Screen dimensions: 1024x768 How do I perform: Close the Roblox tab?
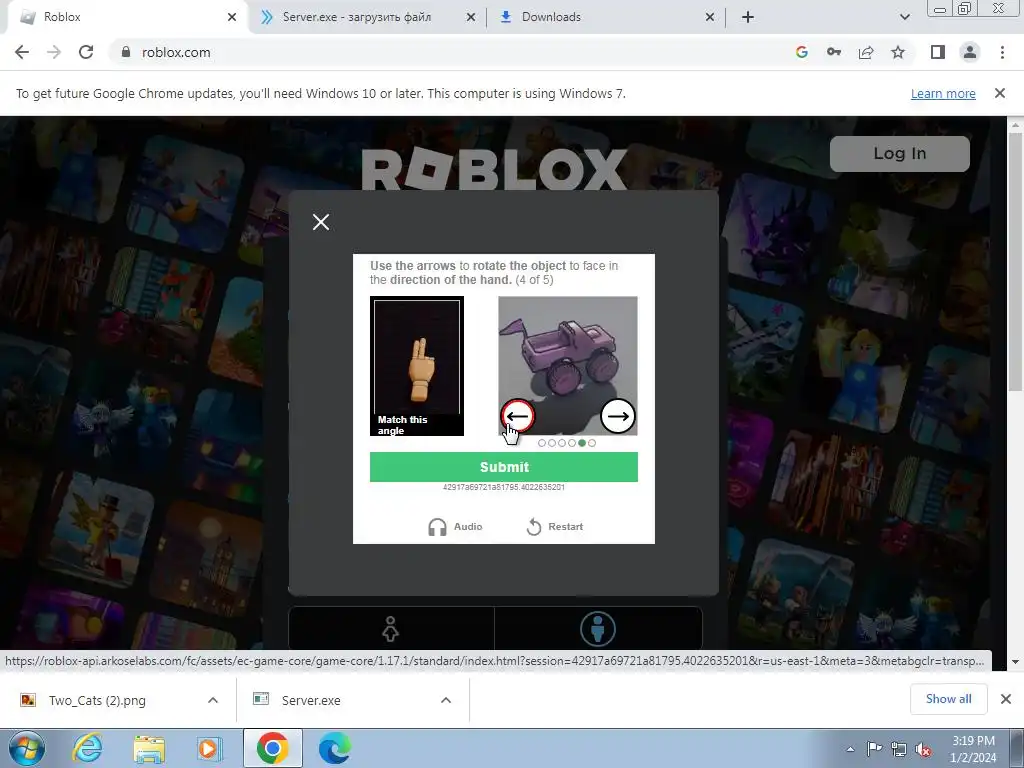coord(232,18)
